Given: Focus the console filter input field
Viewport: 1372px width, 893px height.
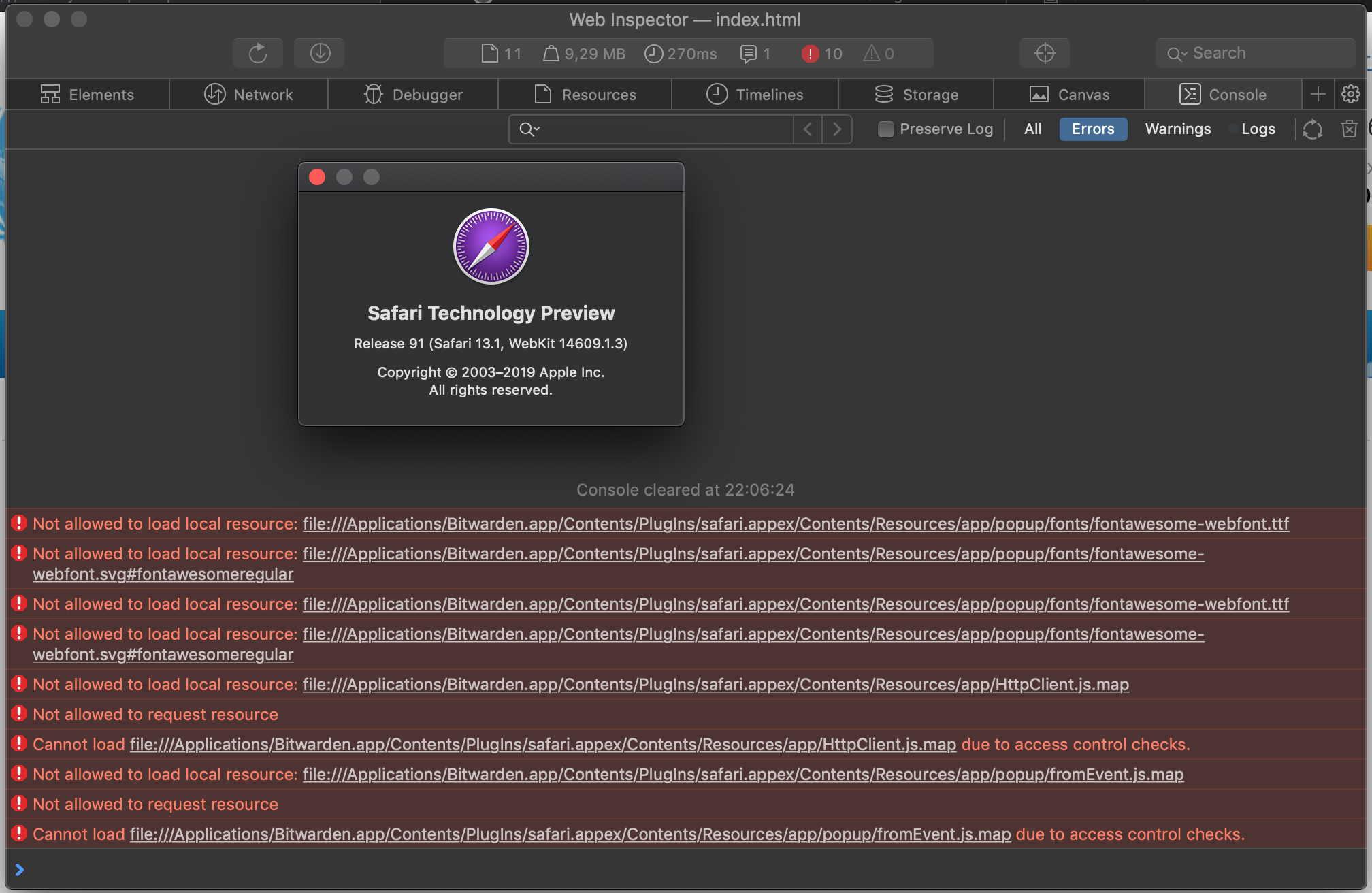Looking at the screenshot, I should pos(651,129).
